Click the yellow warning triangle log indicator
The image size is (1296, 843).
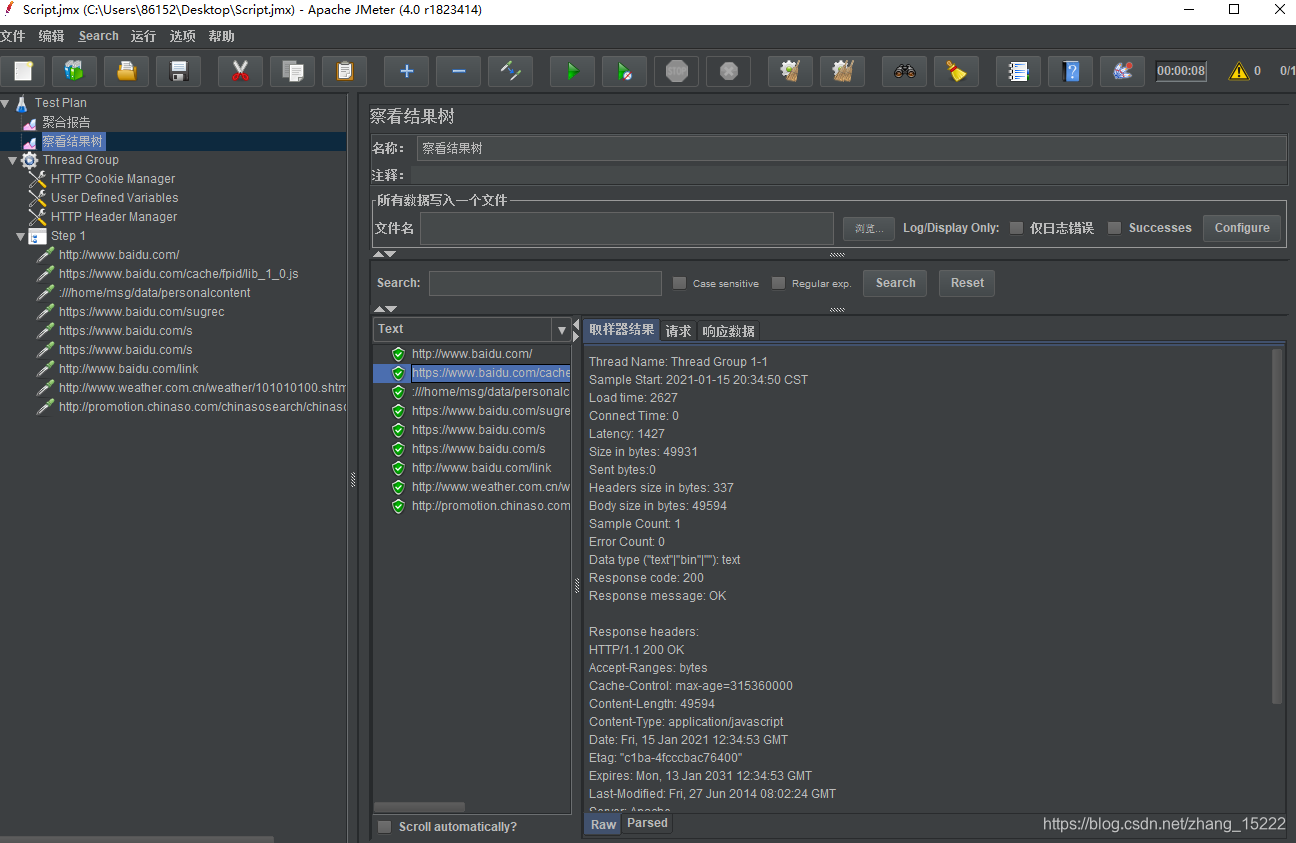click(x=1239, y=71)
